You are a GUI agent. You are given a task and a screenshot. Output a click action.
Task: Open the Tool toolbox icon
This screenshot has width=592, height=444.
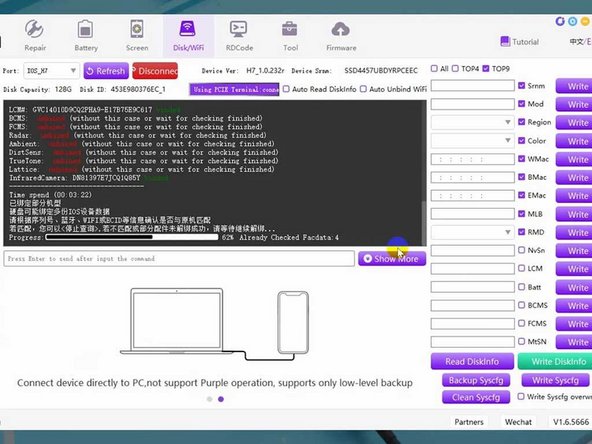tap(290, 29)
